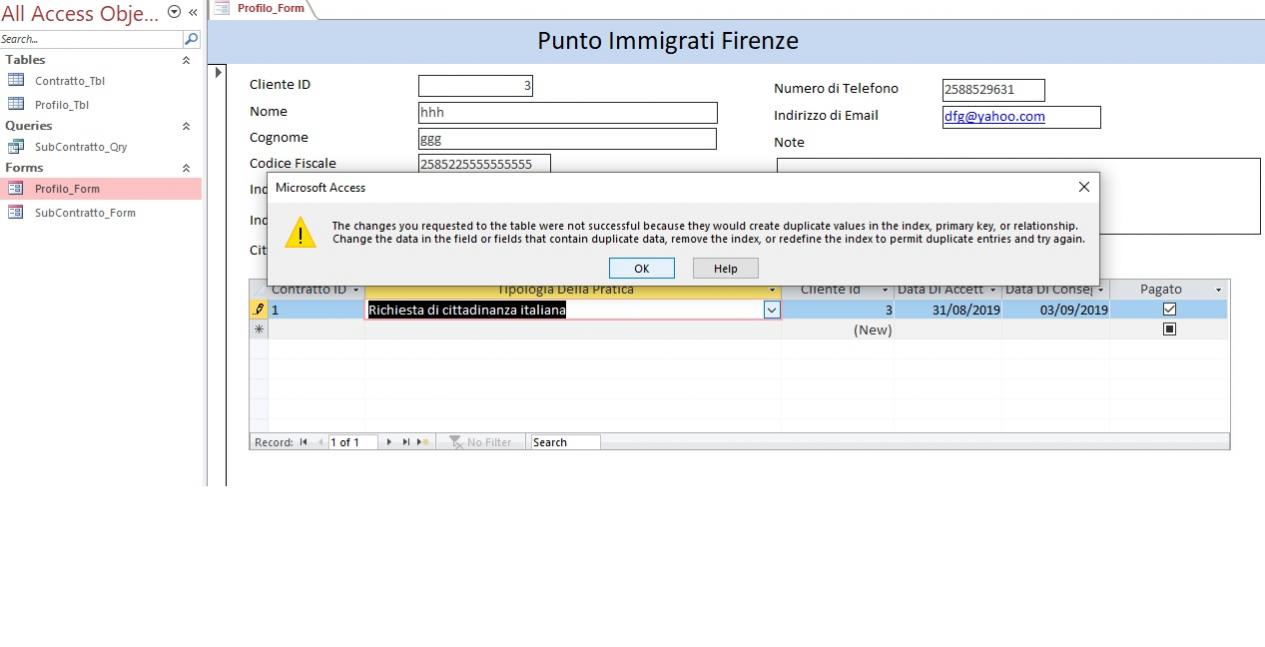Click the new-row asterisk record selector
This screenshot has width=1265, height=647.
(258, 329)
